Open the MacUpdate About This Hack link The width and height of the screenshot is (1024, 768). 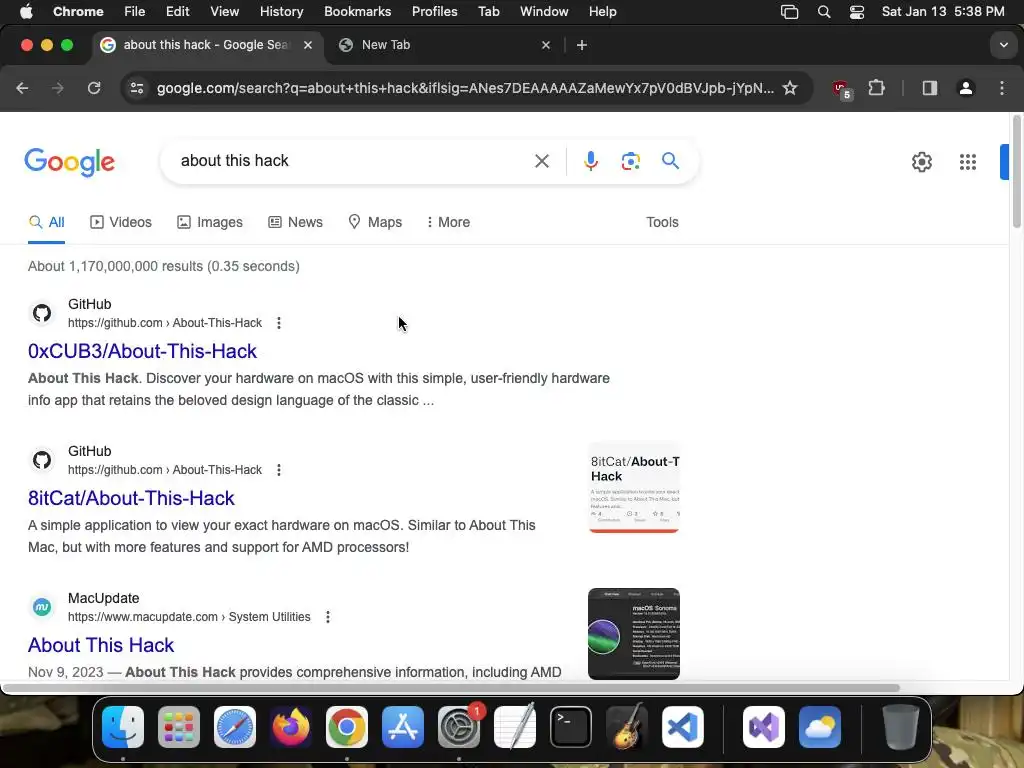(x=101, y=645)
